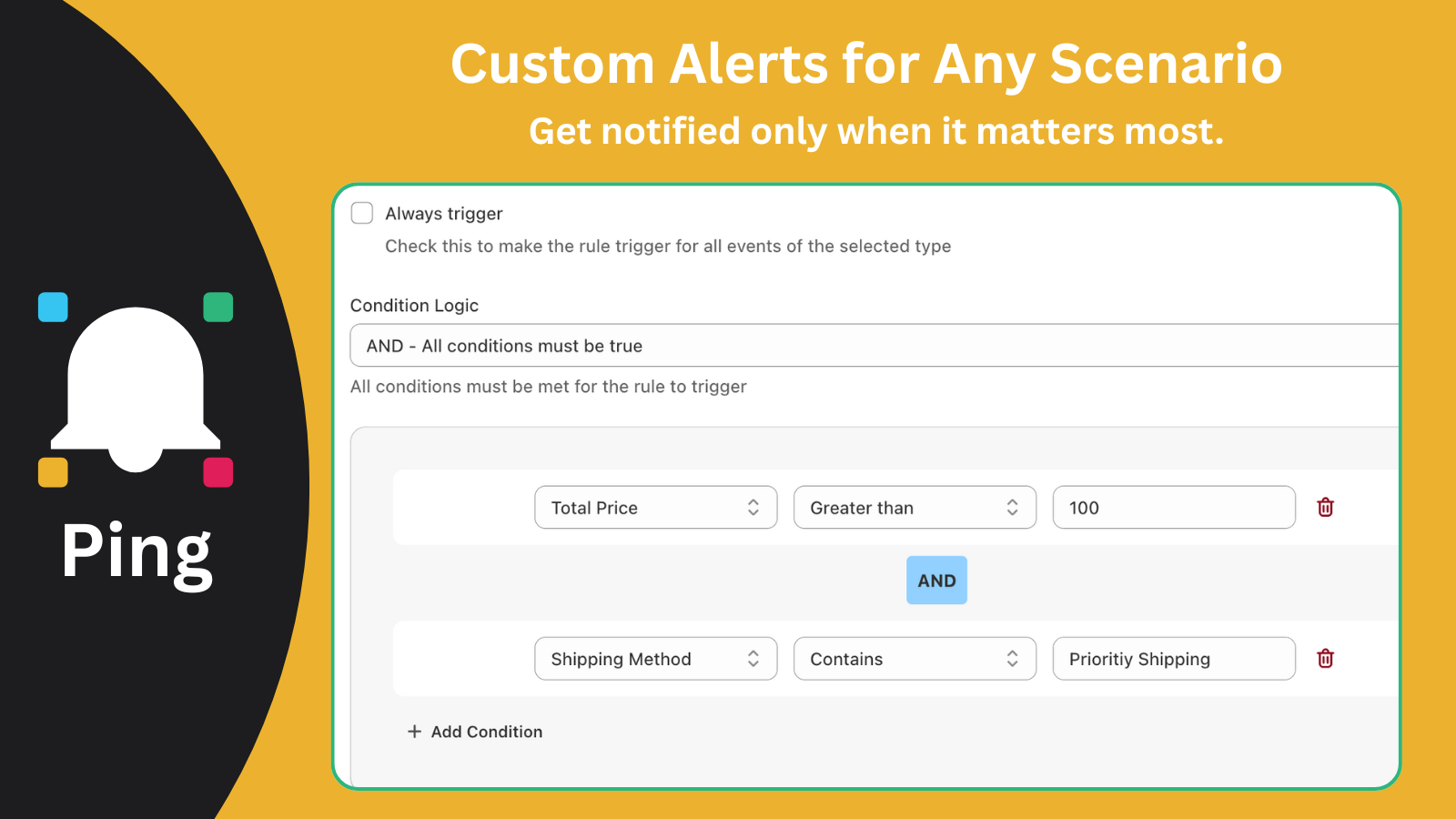Click the chevron on the Shipping Method selector
Image resolution: width=1456 pixels, height=819 pixels.
pos(755,658)
